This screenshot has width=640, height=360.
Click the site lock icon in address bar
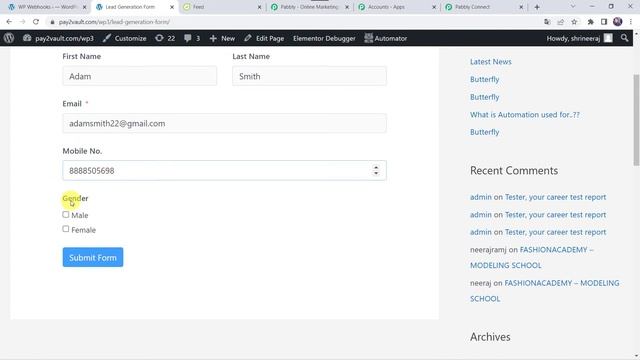(52, 22)
